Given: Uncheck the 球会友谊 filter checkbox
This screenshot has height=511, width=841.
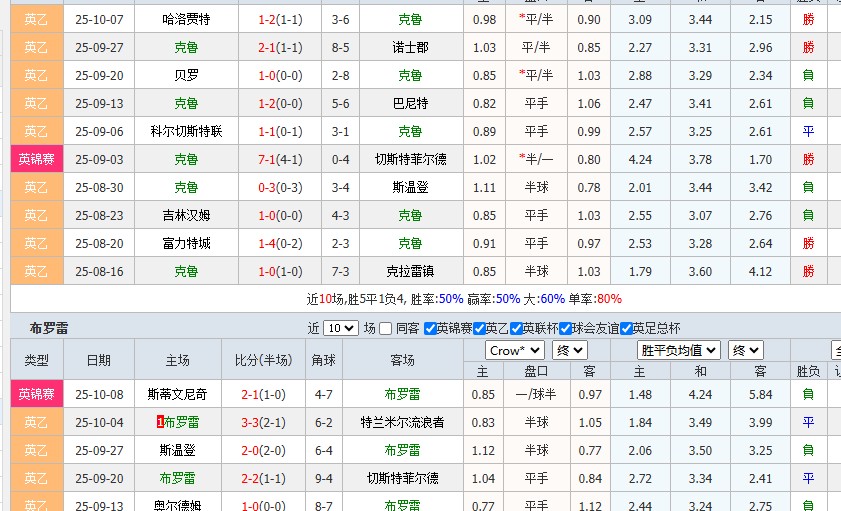Looking at the screenshot, I should click(x=566, y=328).
